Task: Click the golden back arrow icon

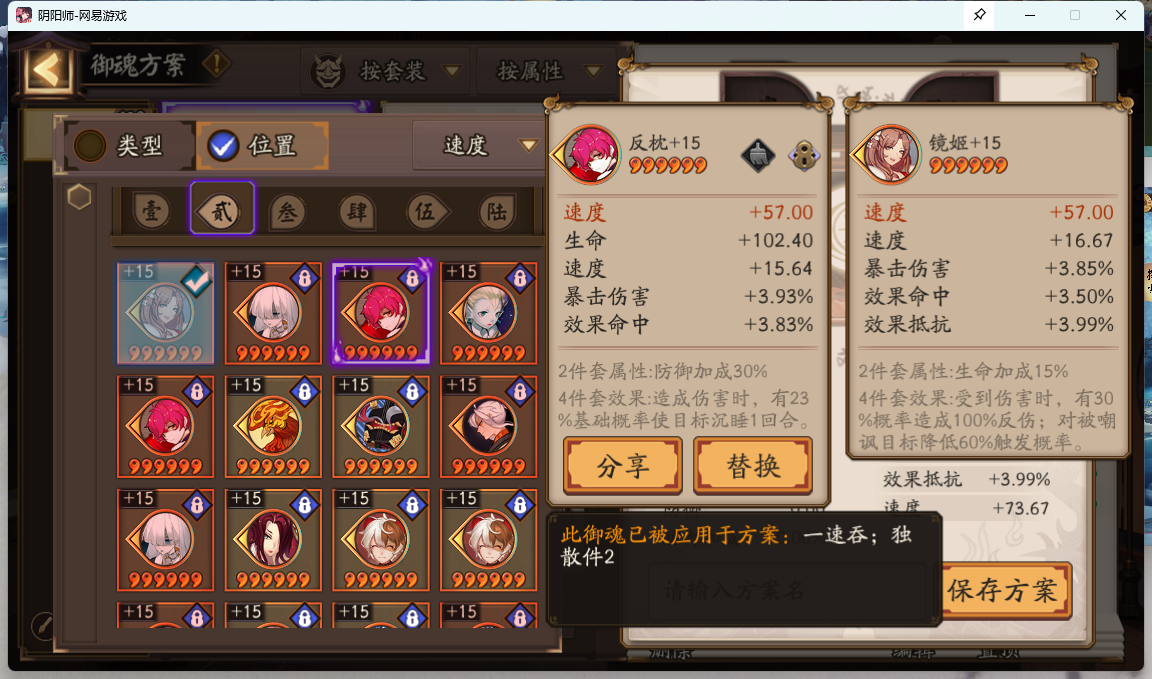Action: pos(47,71)
